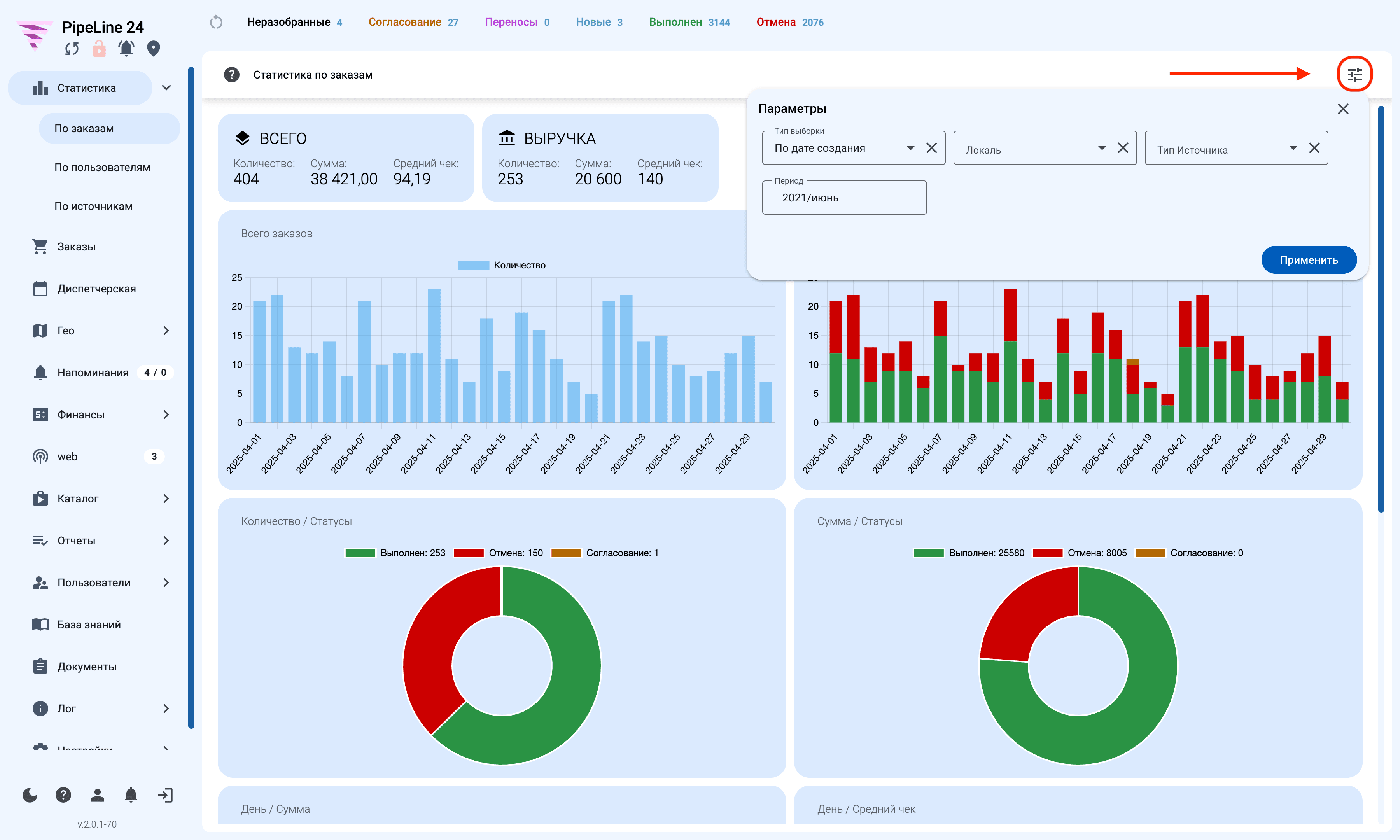Expand the Каталог submenu
The image size is (1400, 840).
166,498
